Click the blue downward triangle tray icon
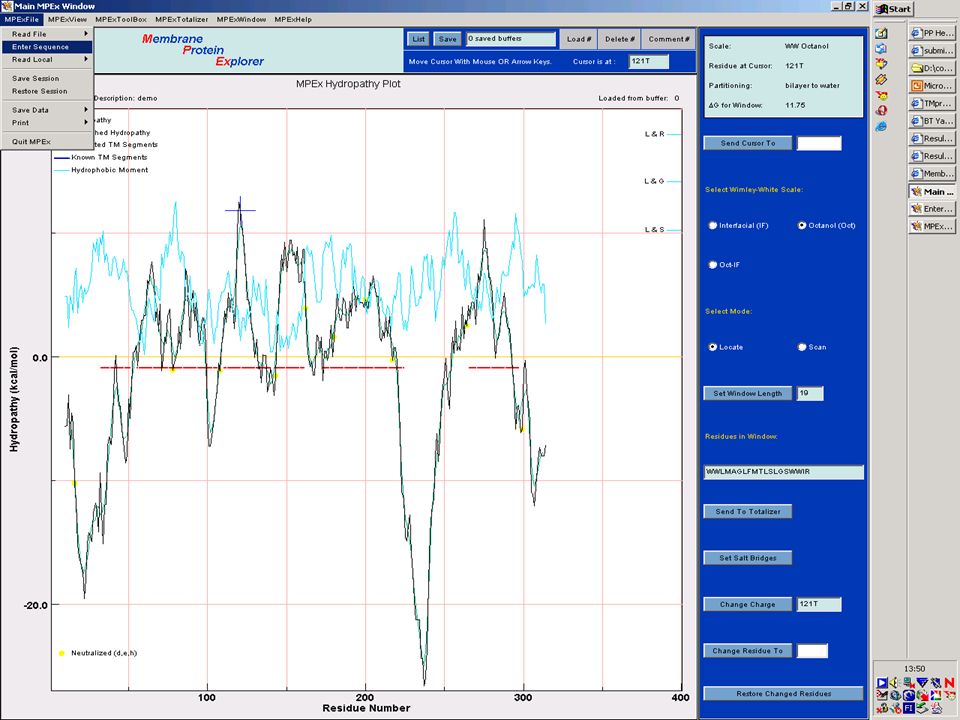 [x=922, y=683]
